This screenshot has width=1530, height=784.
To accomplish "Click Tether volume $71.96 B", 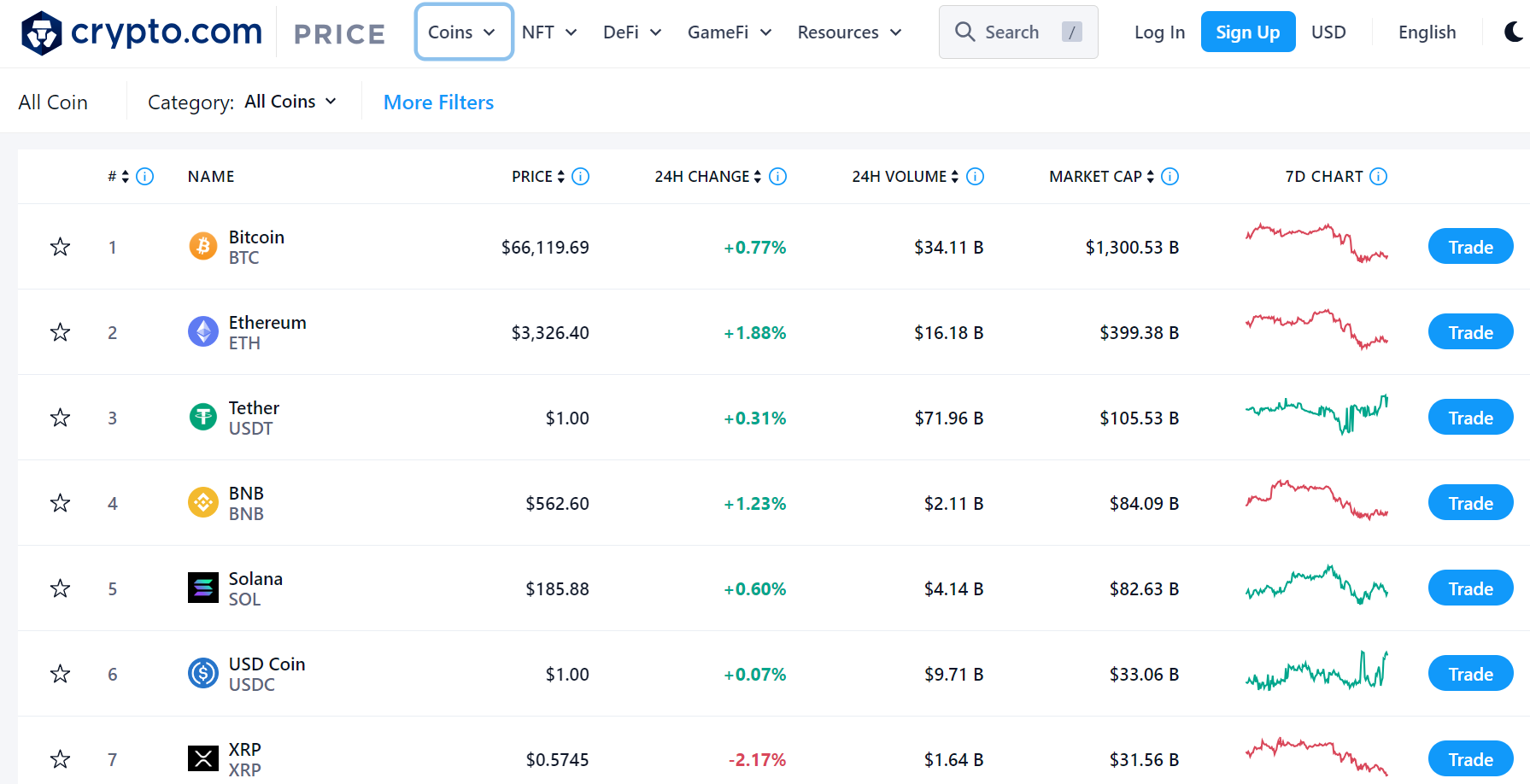I will [948, 418].
